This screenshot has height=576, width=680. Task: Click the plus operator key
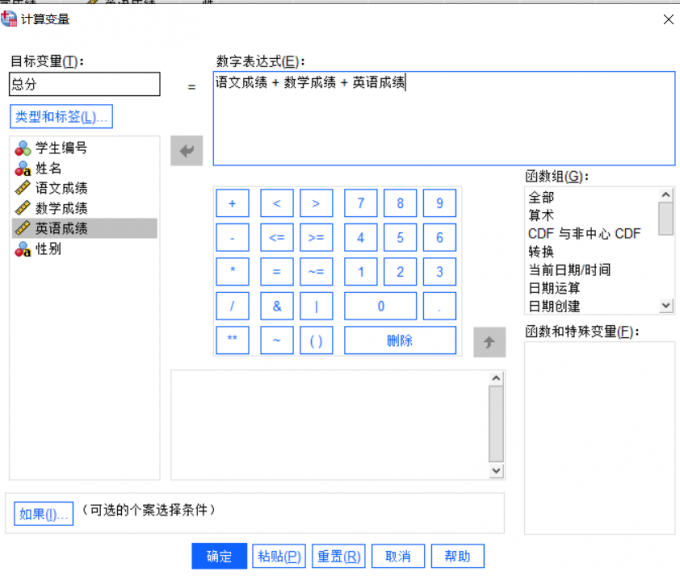pos(232,203)
